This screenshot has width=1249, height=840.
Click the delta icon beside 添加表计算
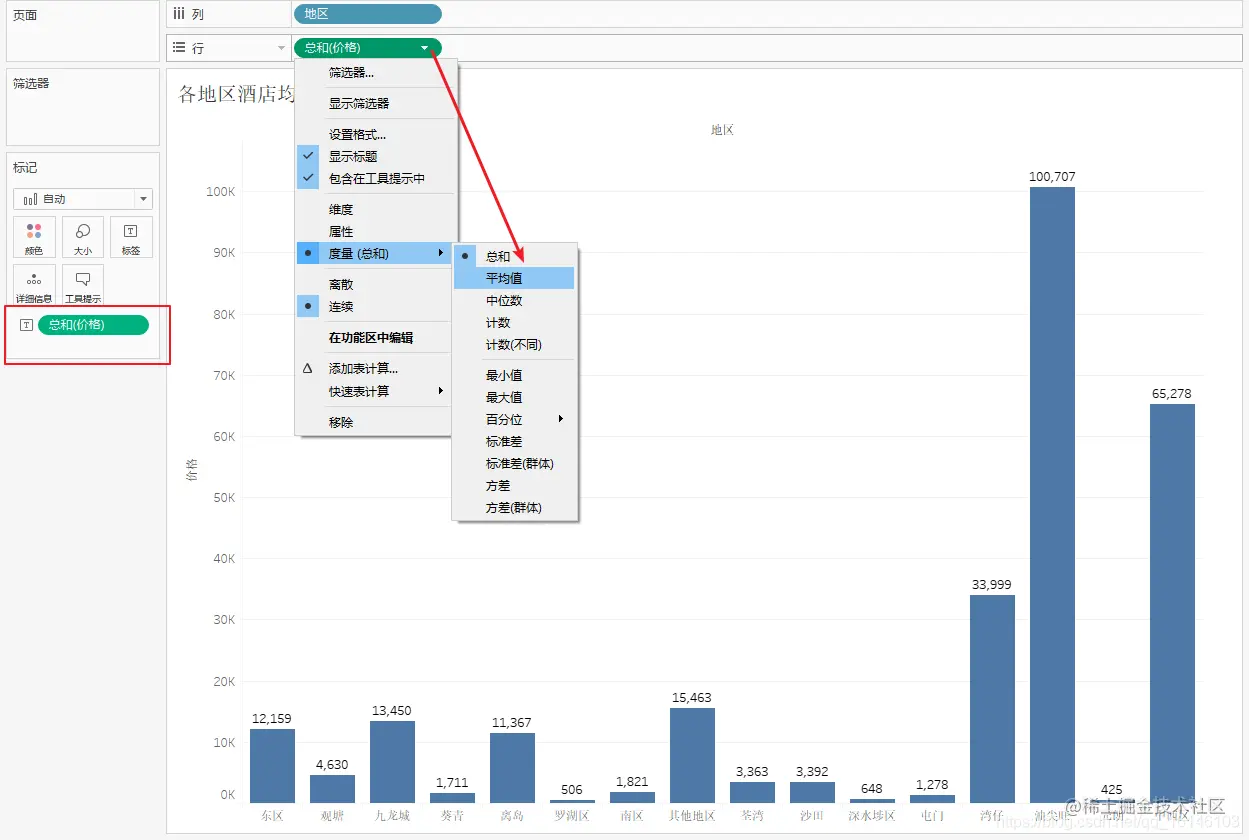click(x=308, y=369)
